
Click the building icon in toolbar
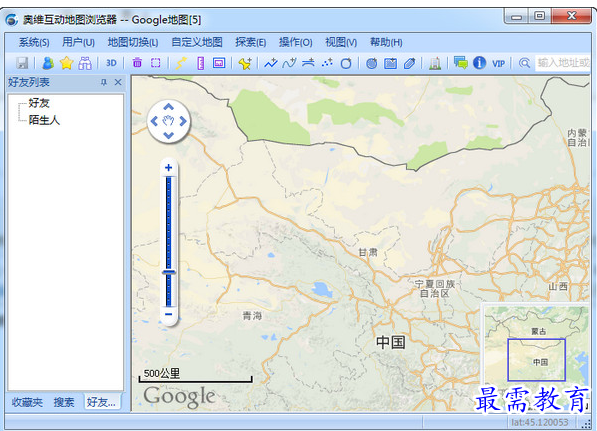click(435, 63)
